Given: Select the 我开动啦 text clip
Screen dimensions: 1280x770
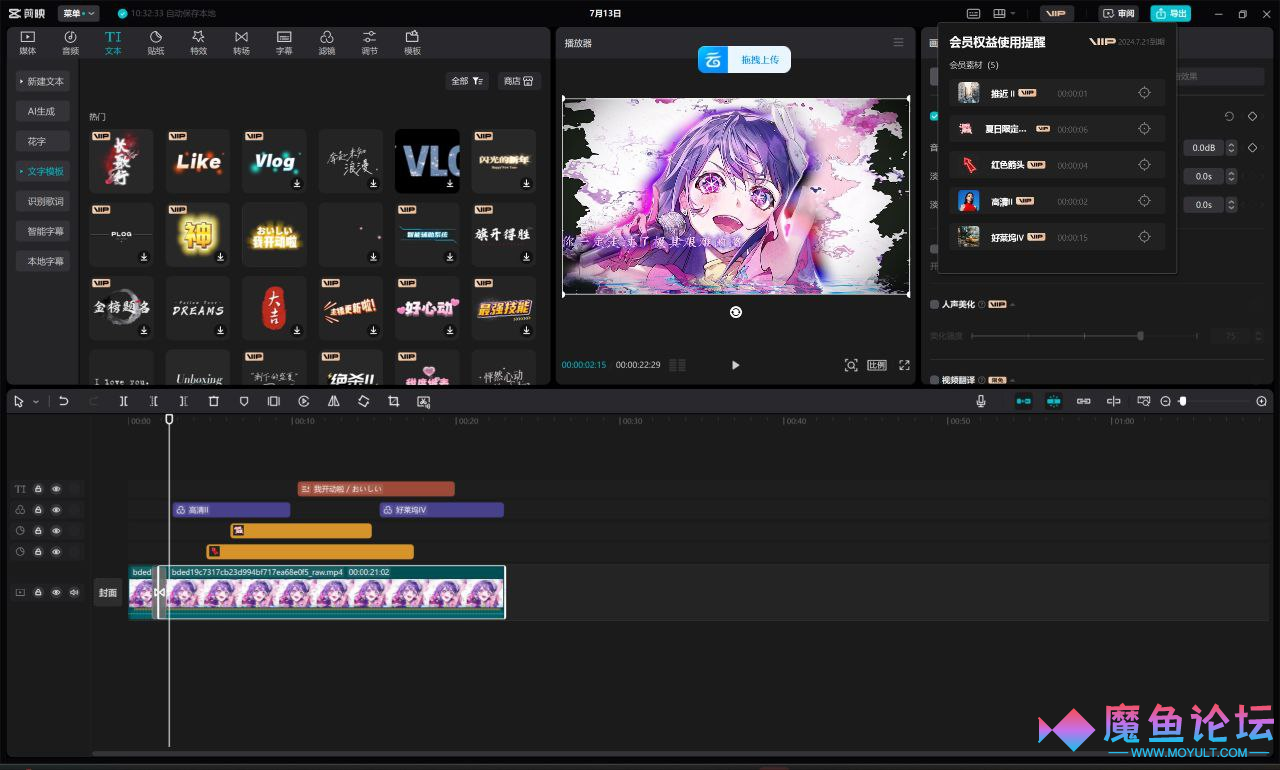Looking at the screenshot, I should [x=376, y=489].
